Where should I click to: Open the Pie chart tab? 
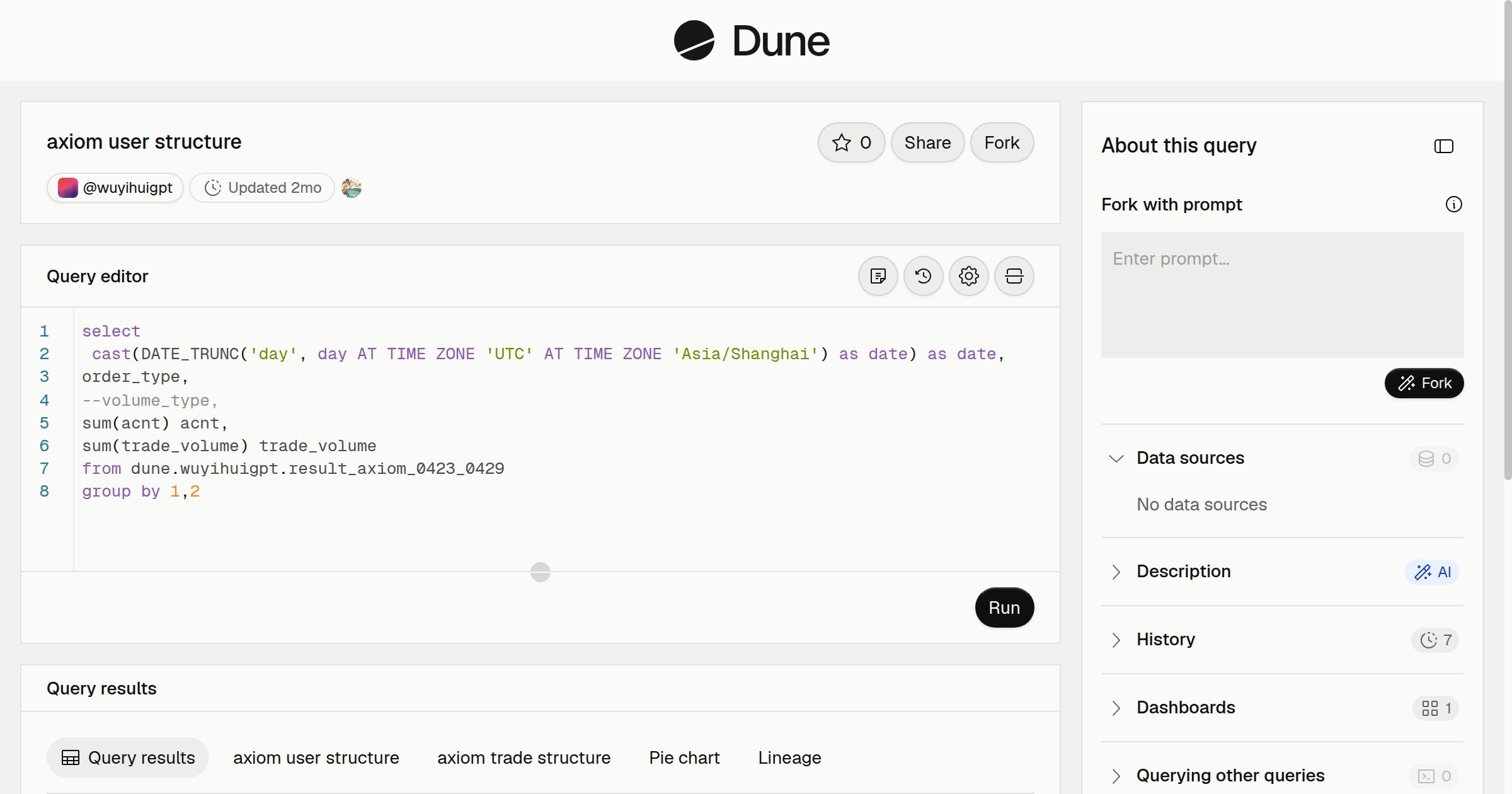point(684,757)
